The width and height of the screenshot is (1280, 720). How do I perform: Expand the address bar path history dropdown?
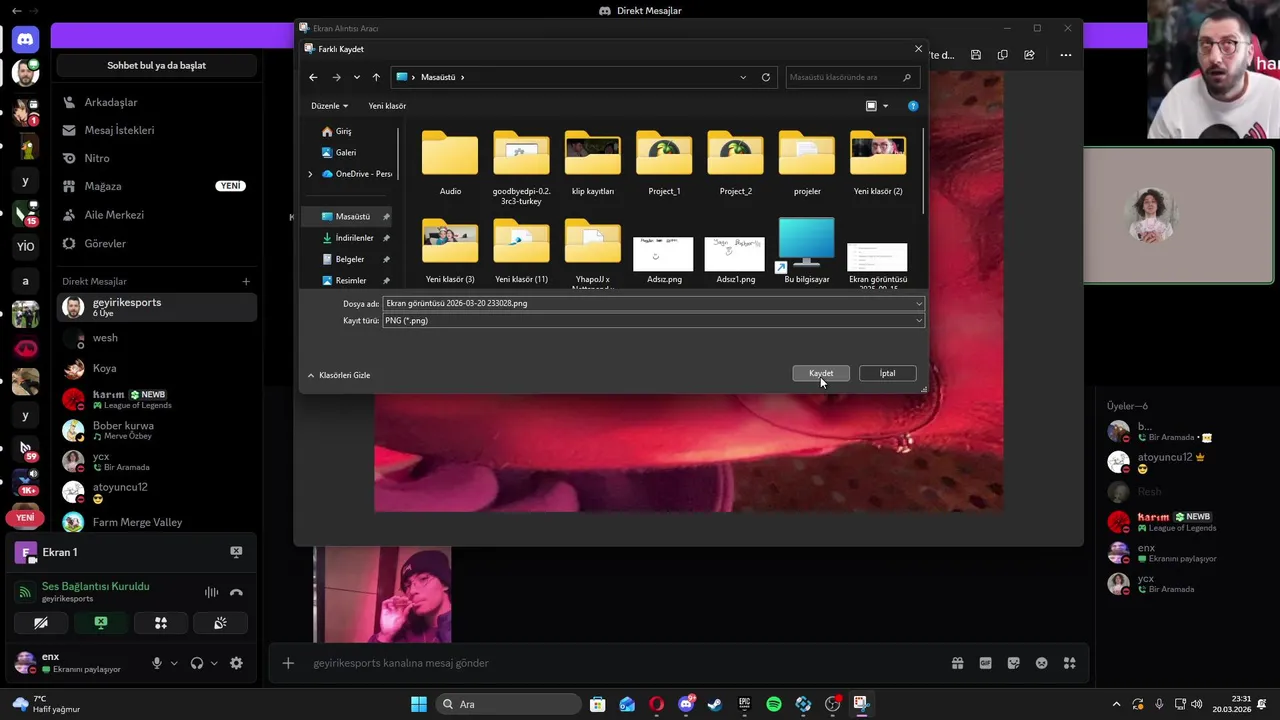coord(743,77)
